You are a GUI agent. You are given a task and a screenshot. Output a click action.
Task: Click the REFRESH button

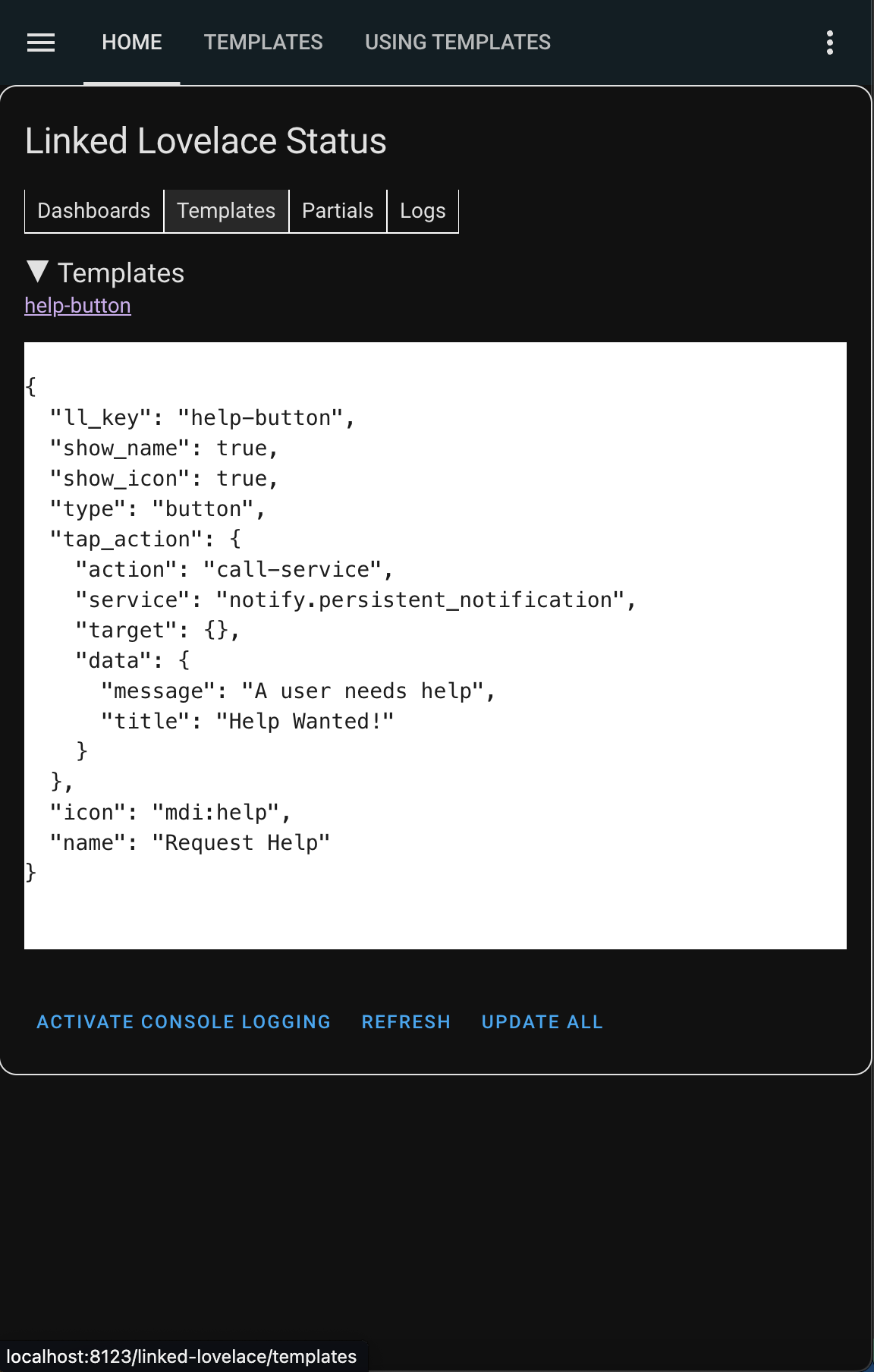pos(406,1022)
